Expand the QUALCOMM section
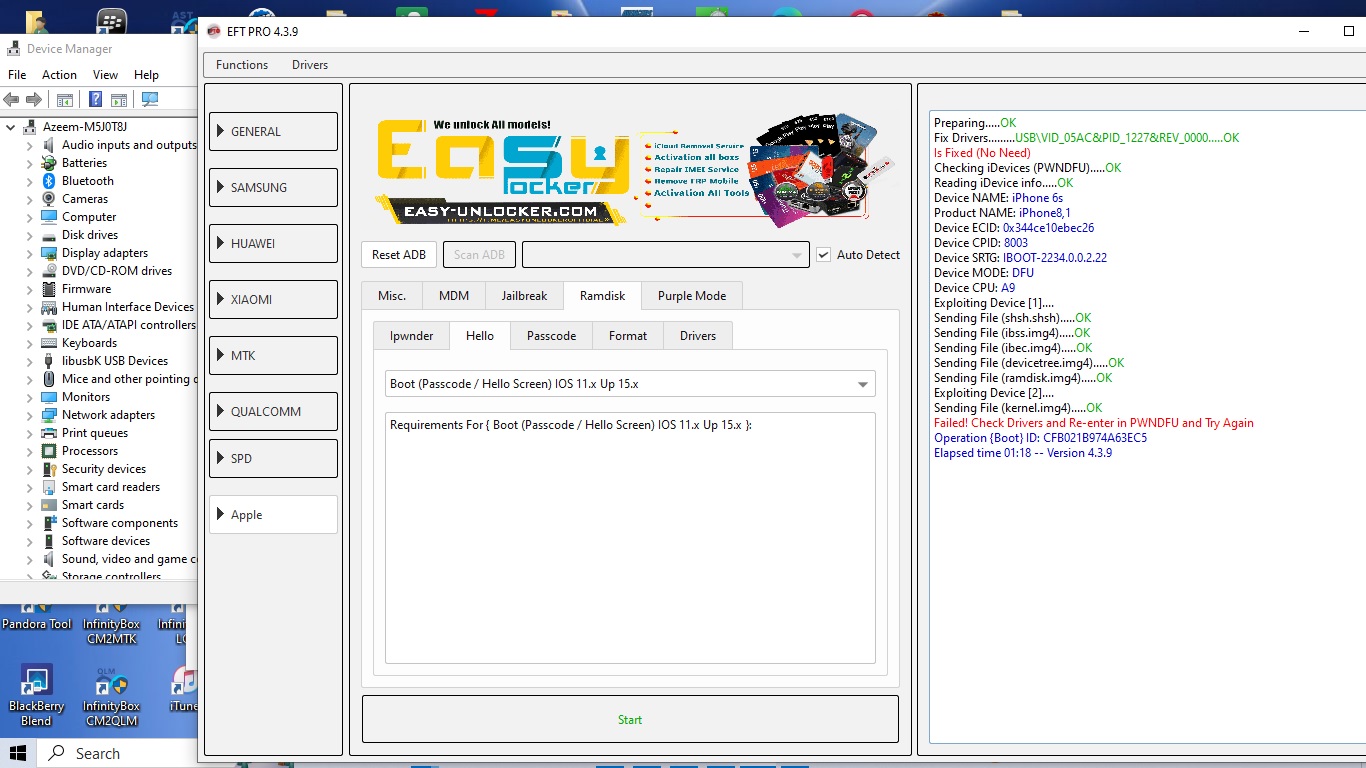Screen dimensions: 1366x768 [273, 411]
